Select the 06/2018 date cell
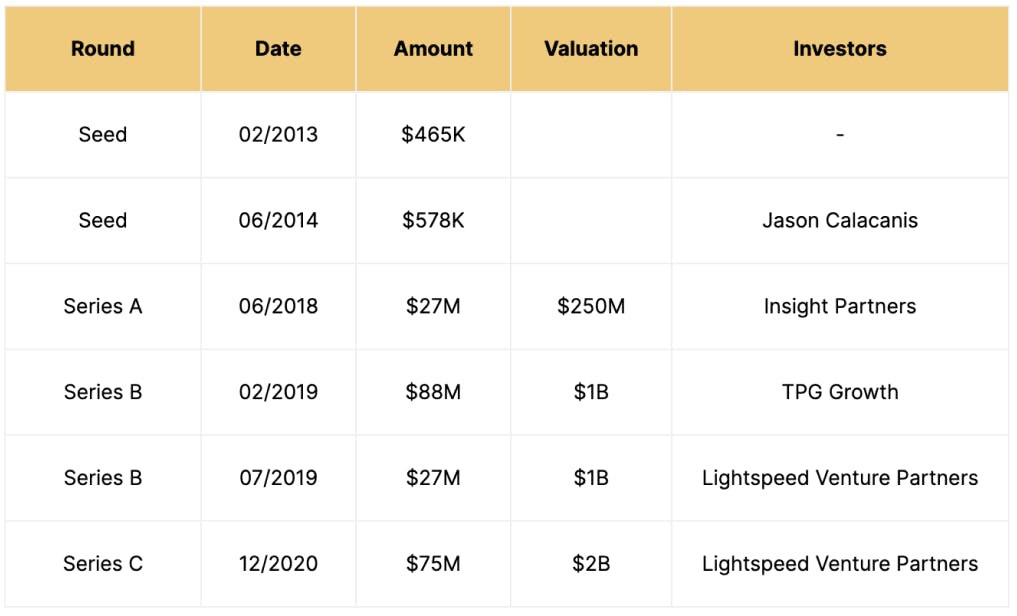 (278, 306)
